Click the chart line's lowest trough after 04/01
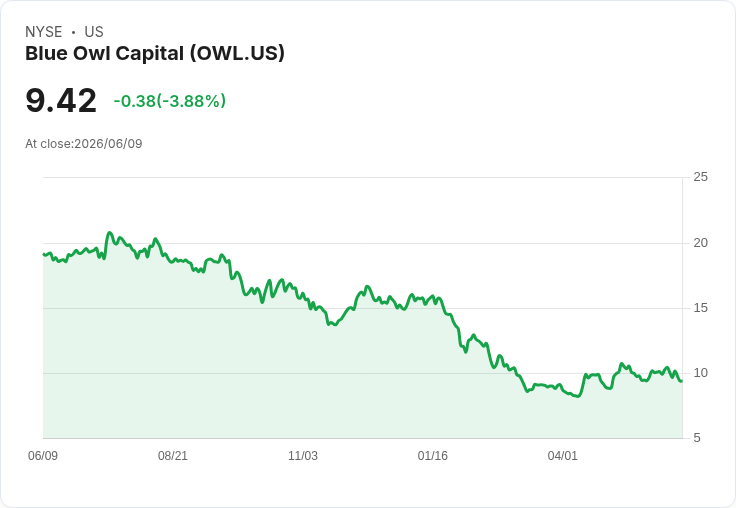This screenshot has width=736, height=508. pyautogui.click(x=578, y=396)
